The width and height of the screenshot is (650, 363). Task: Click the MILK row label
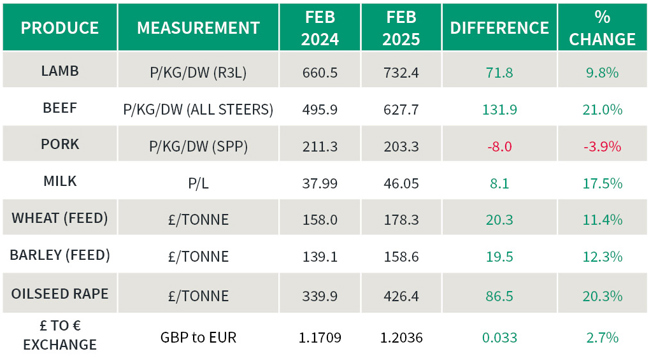coord(60,181)
